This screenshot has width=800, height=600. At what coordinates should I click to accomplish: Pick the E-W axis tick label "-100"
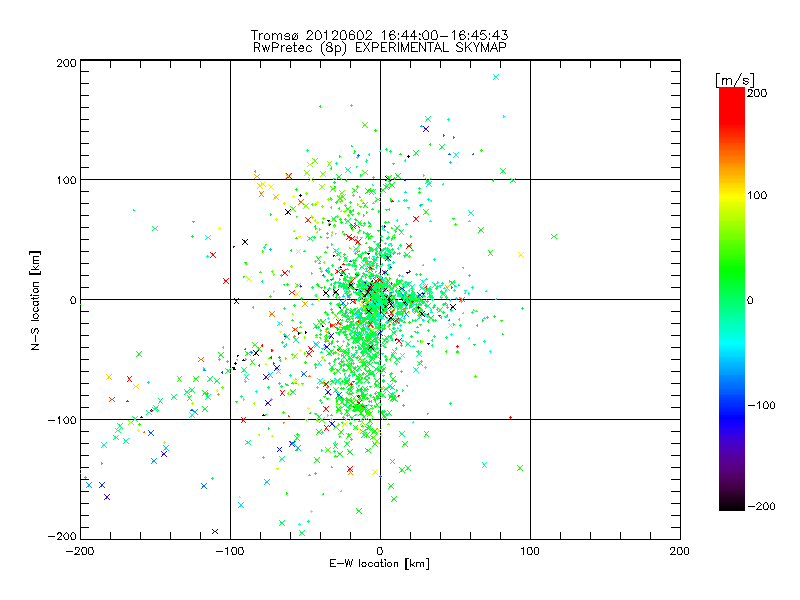230,551
